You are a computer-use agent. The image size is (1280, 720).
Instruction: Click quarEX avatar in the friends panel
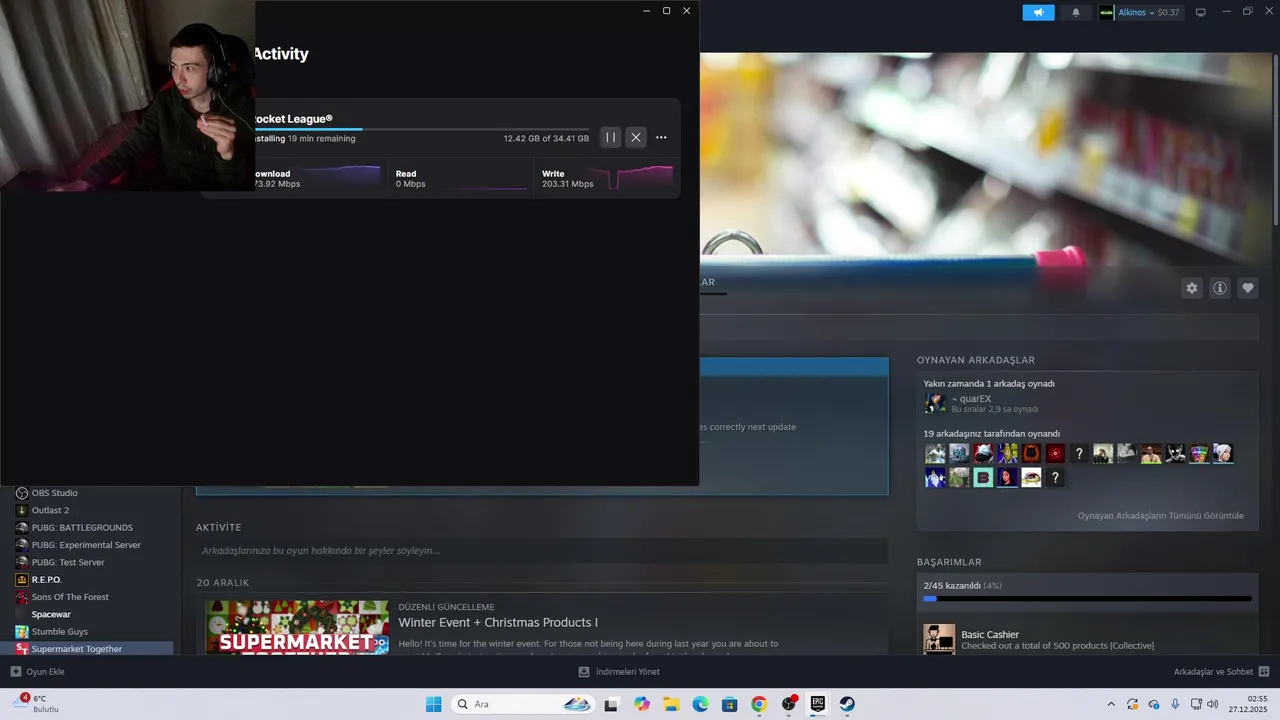click(x=935, y=403)
